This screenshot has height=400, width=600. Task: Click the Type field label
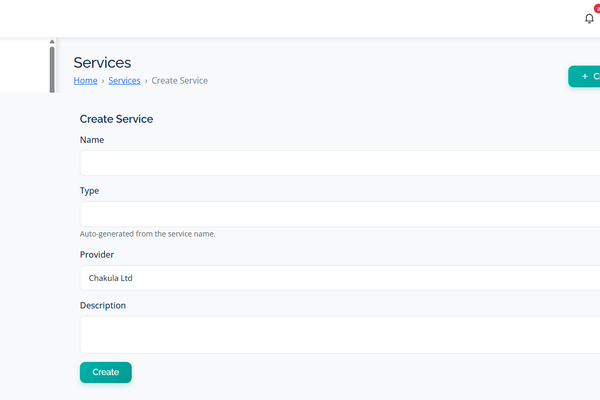tap(90, 190)
